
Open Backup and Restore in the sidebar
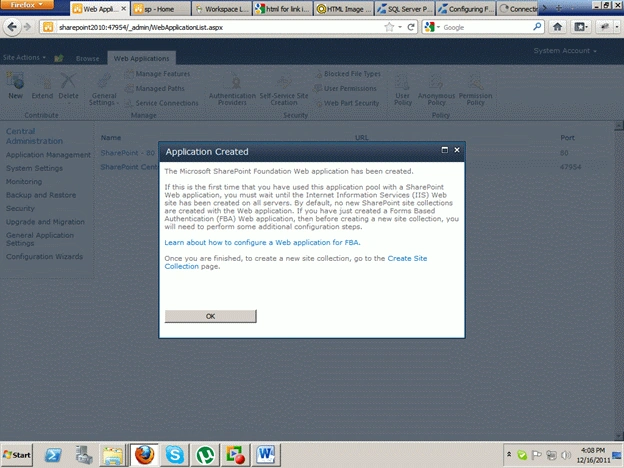[41, 195]
